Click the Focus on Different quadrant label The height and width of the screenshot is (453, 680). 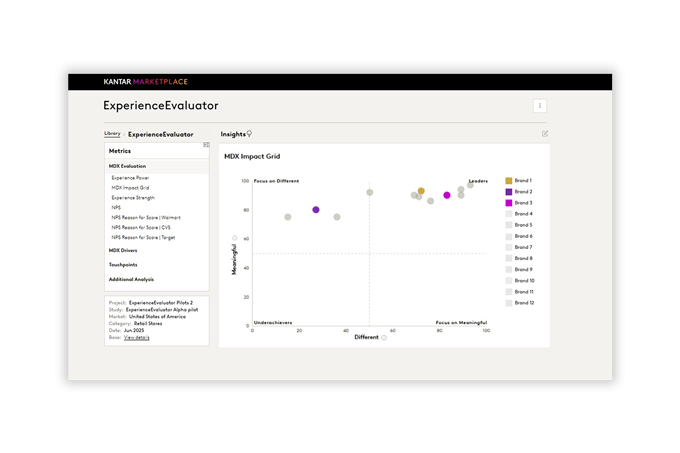(276, 181)
